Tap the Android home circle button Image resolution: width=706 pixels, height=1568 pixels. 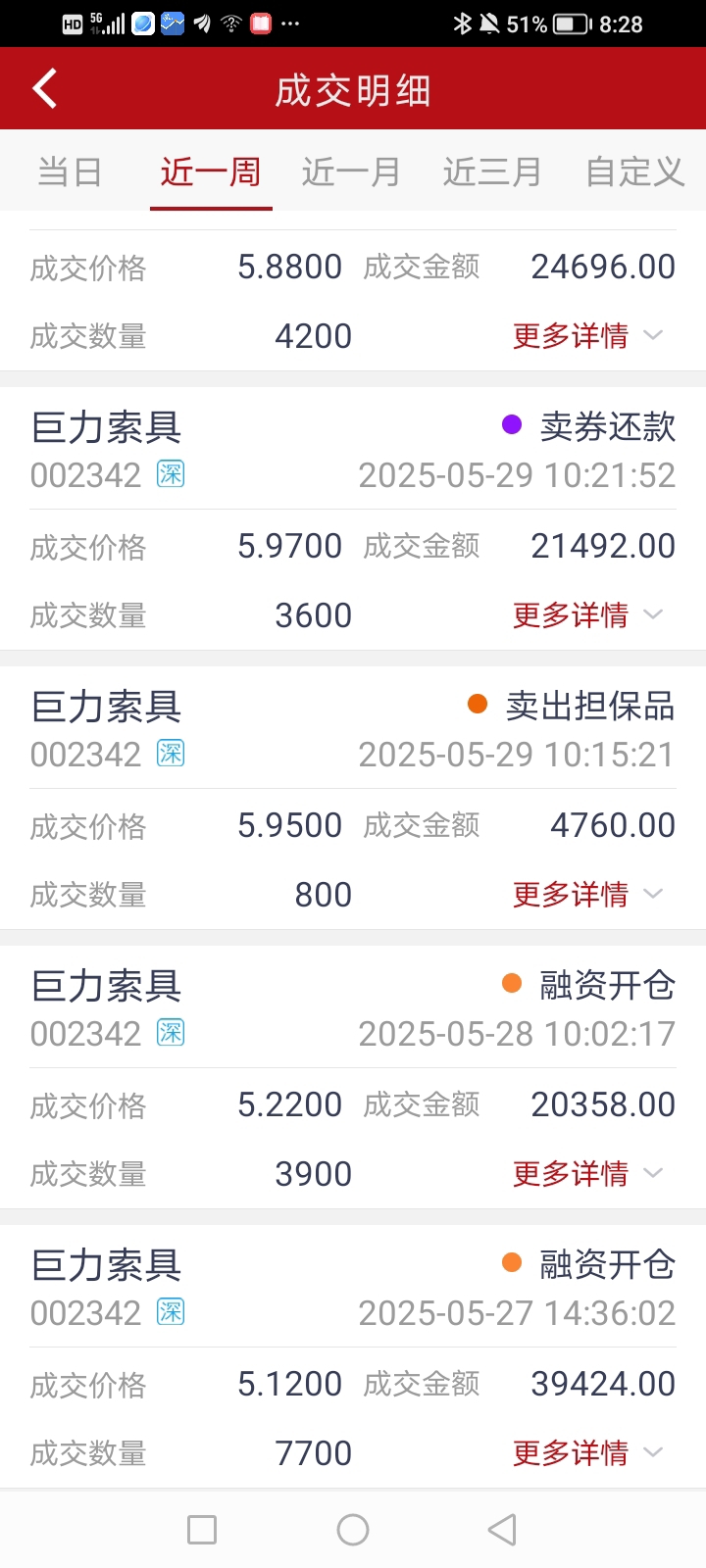(353, 1530)
